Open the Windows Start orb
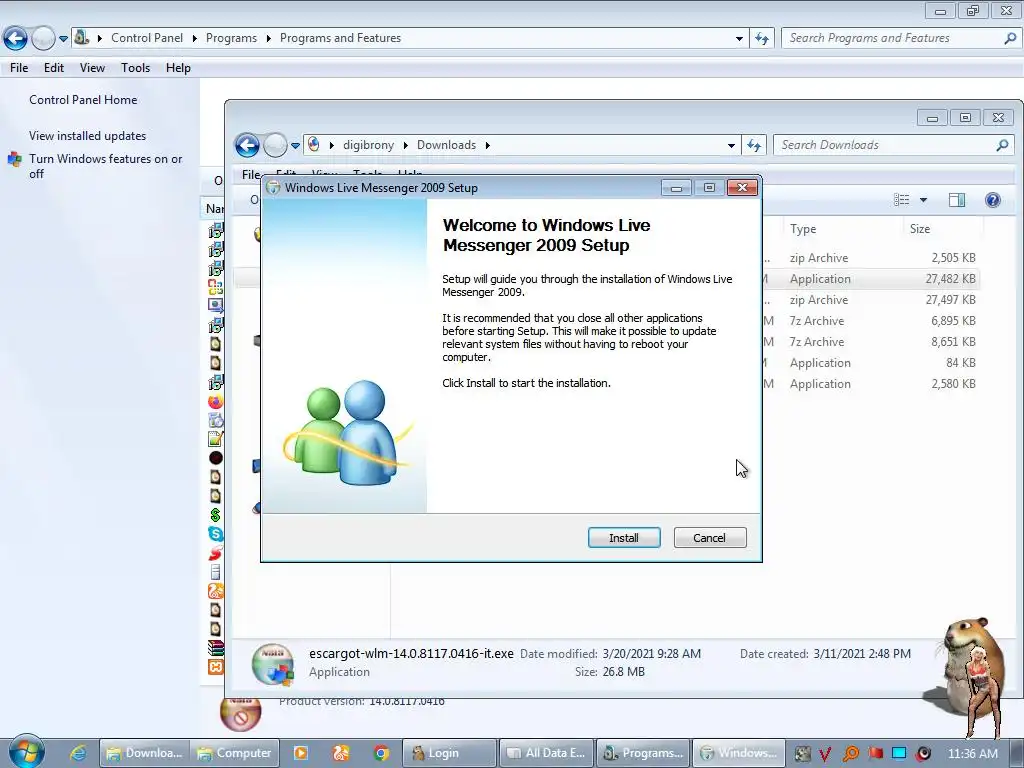1024x768 pixels. (x=26, y=751)
